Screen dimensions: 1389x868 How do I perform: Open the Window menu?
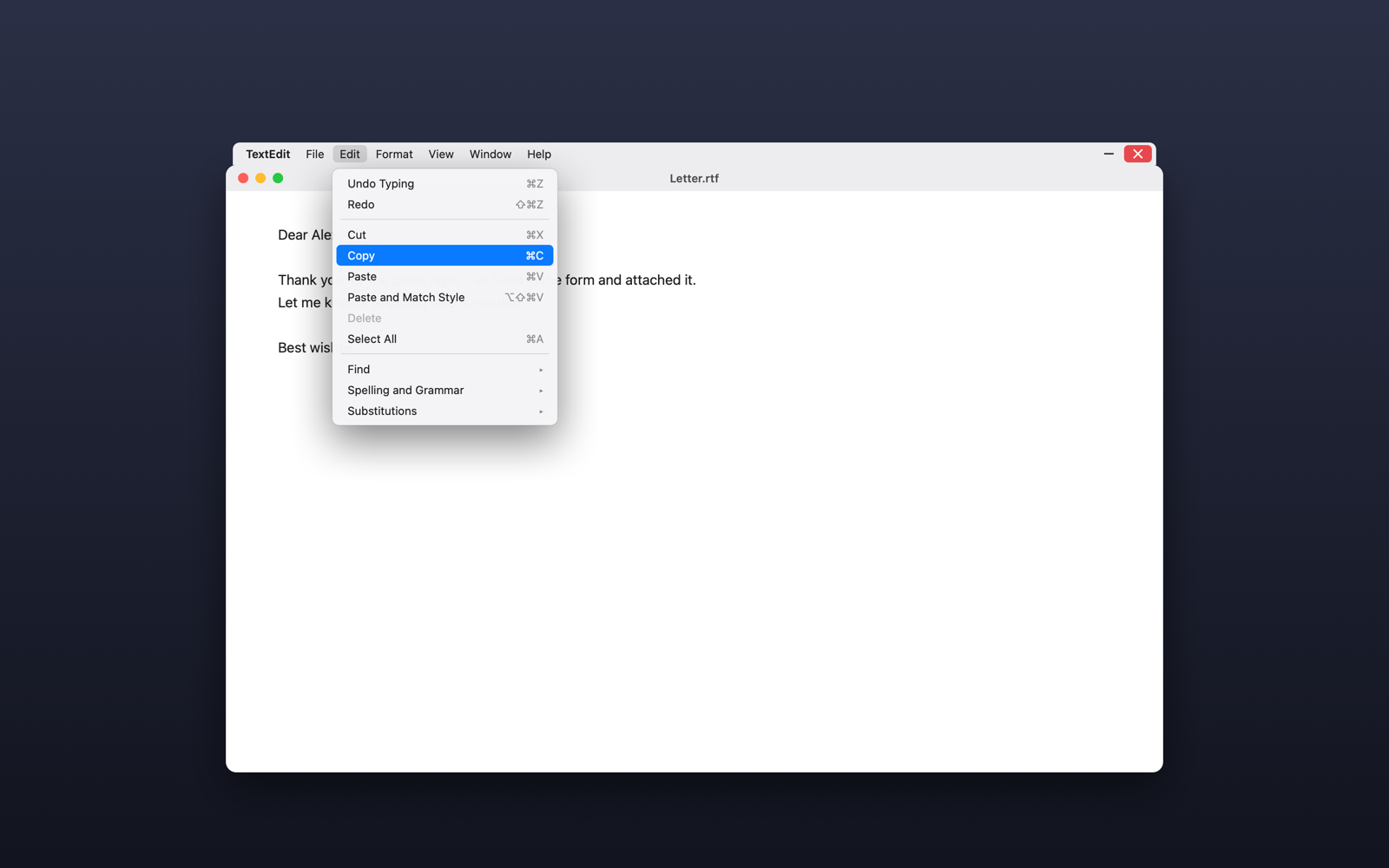click(490, 154)
